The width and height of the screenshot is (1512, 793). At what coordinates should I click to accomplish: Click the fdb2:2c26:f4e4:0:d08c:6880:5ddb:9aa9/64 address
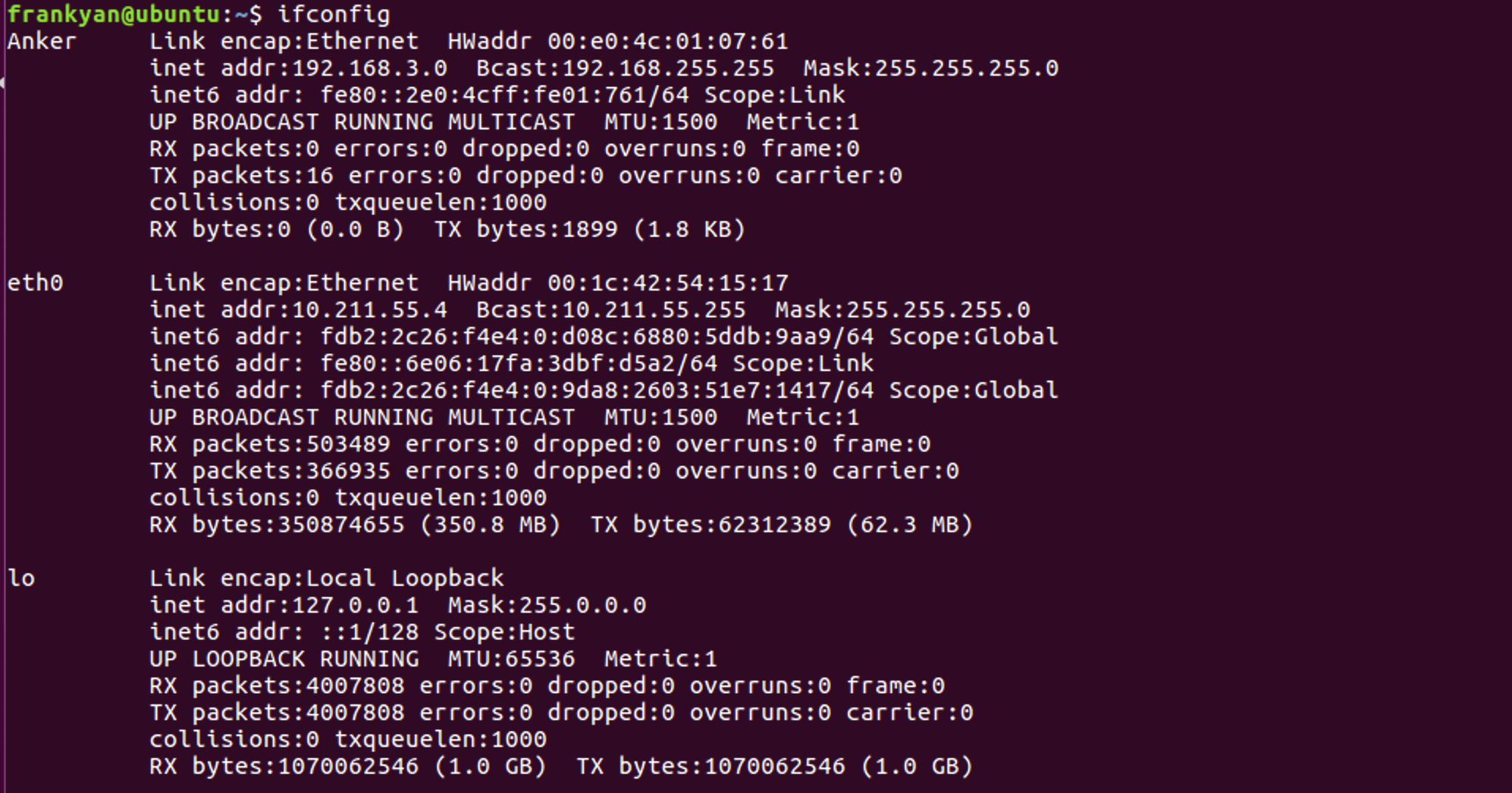(597, 337)
